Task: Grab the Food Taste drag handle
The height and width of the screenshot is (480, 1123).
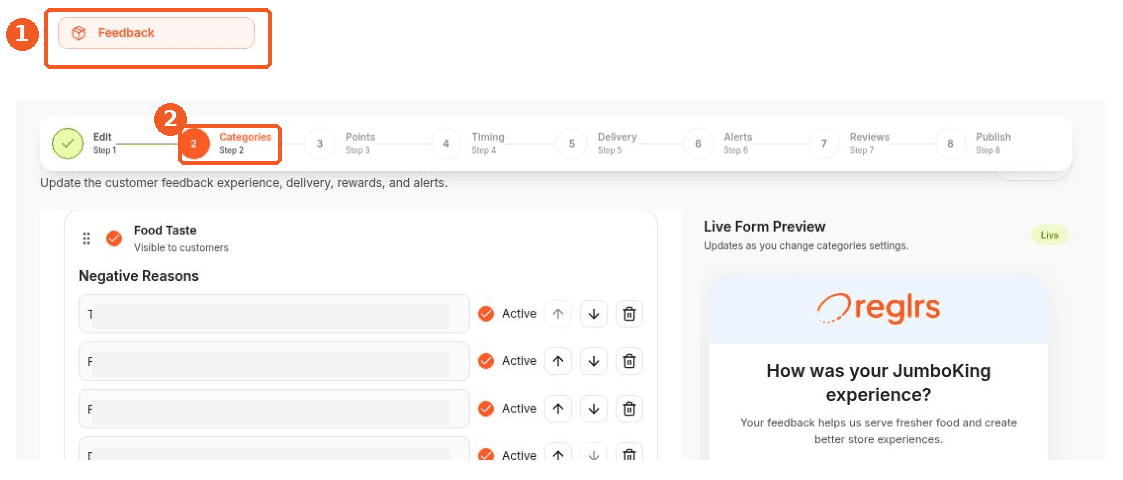Action: point(87,239)
